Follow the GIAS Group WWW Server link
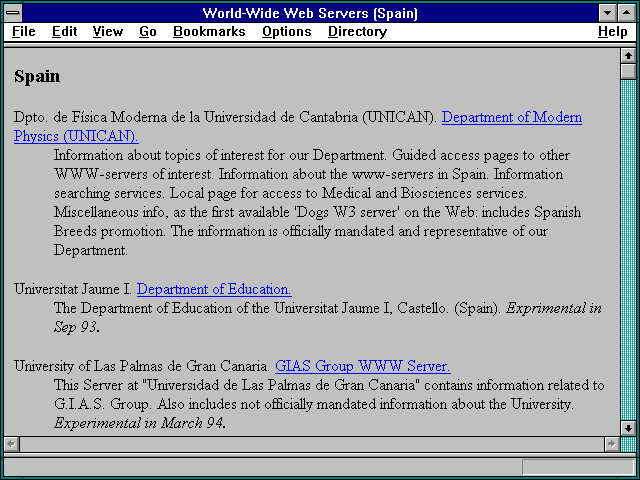The height and width of the screenshot is (480, 640). 362,366
